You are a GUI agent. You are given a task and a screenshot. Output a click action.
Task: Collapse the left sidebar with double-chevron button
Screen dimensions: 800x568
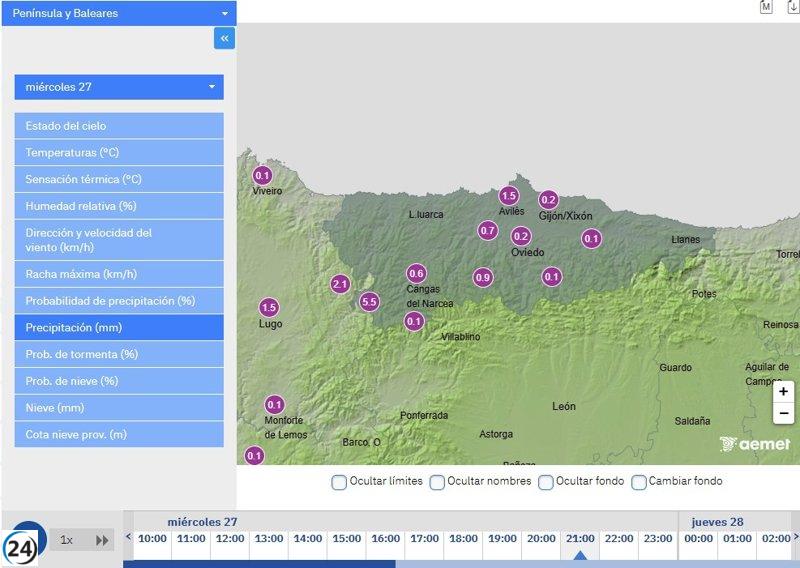[x=224, y=38]
